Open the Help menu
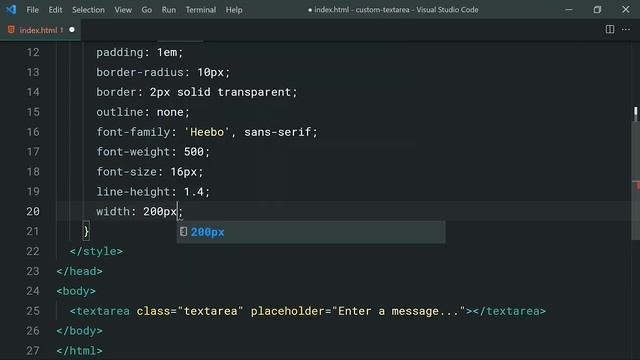The height and width of the screenshot is (360, 640). [x=234, y=10]
